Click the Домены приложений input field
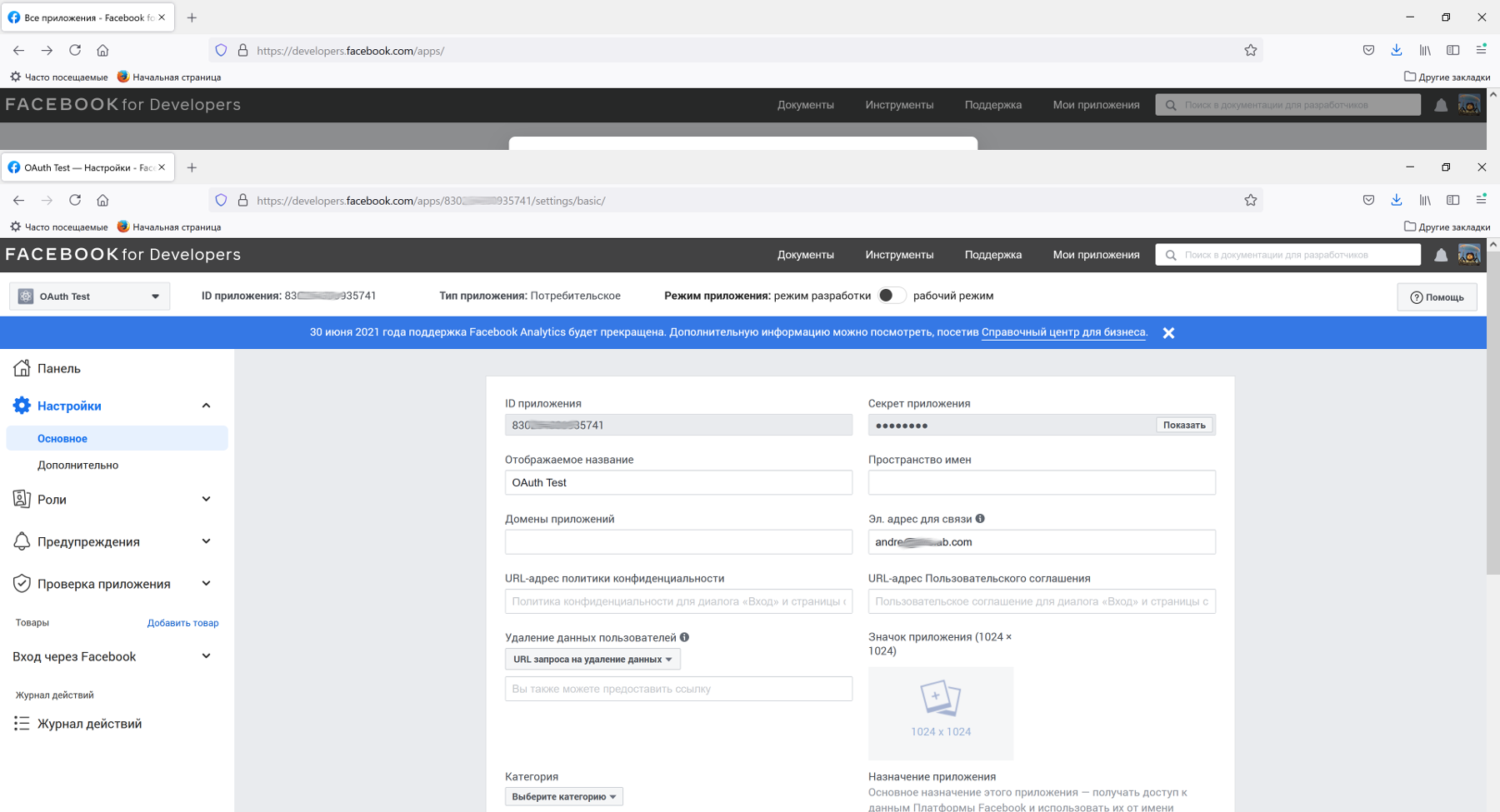Image resolution: width=1500 pixels, height=812 pixels. click(x=678, y=542)
